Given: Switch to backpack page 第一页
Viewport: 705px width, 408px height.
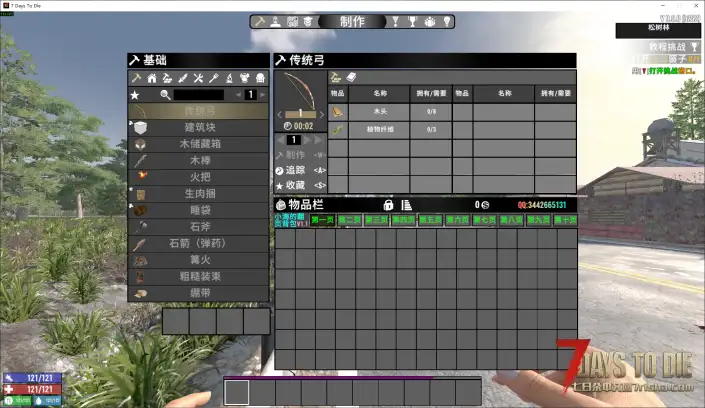Looking at the screenshot, I should tap(323, 220).
